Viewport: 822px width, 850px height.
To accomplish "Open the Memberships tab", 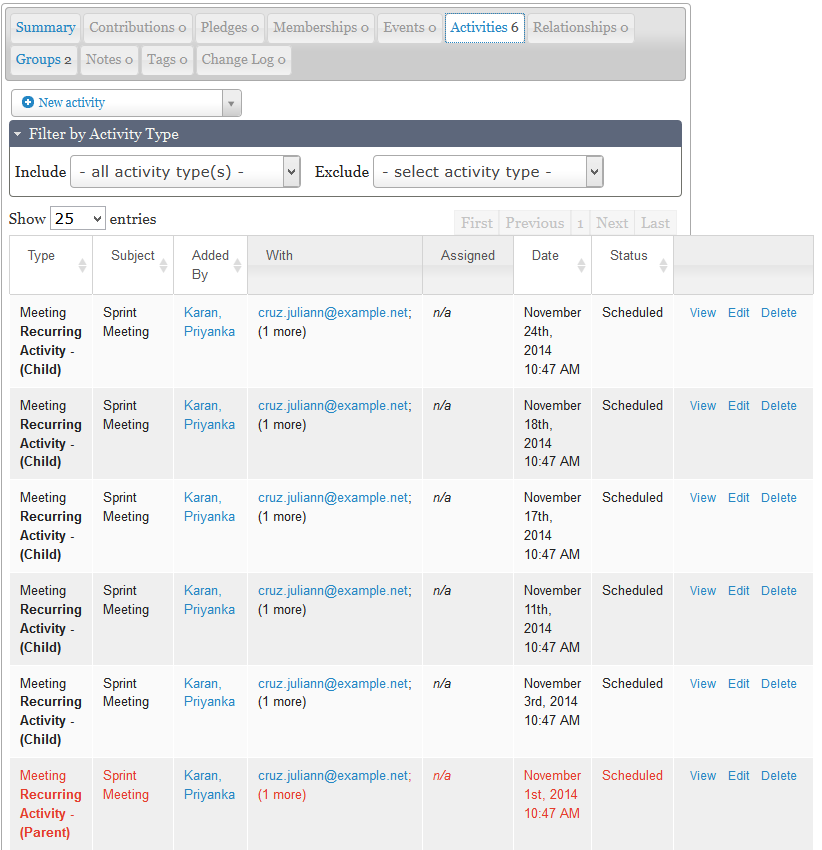I will click(x=321, y=28).
